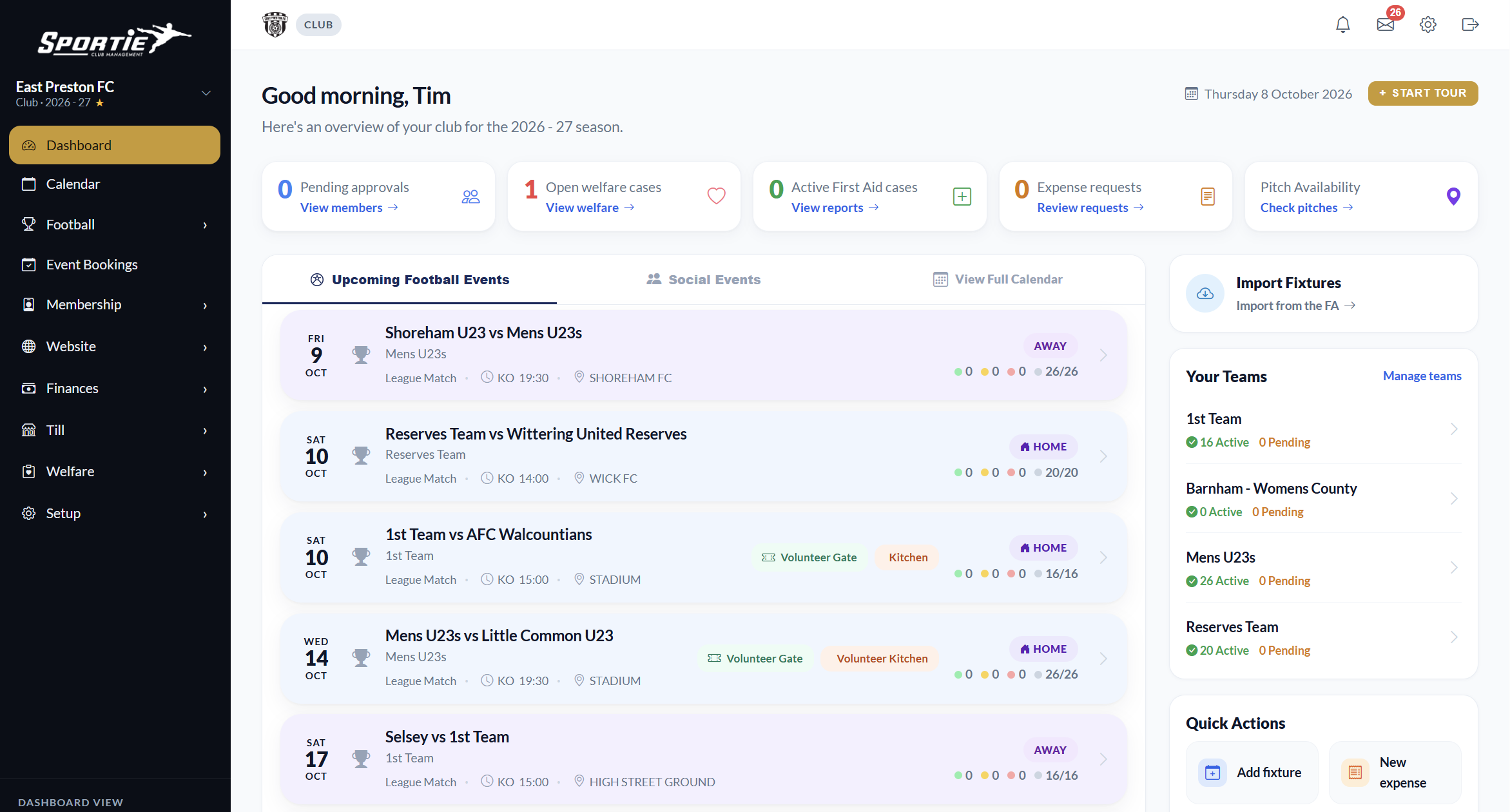Open the settings gear in header

(1428, 24)
